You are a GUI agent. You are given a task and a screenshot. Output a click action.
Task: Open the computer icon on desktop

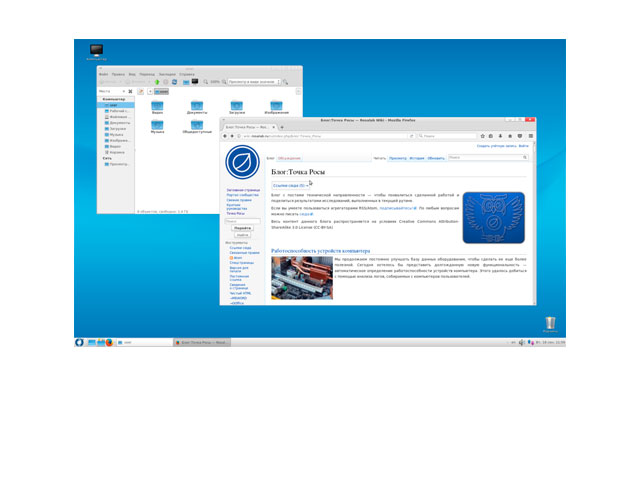click(97, 51)
